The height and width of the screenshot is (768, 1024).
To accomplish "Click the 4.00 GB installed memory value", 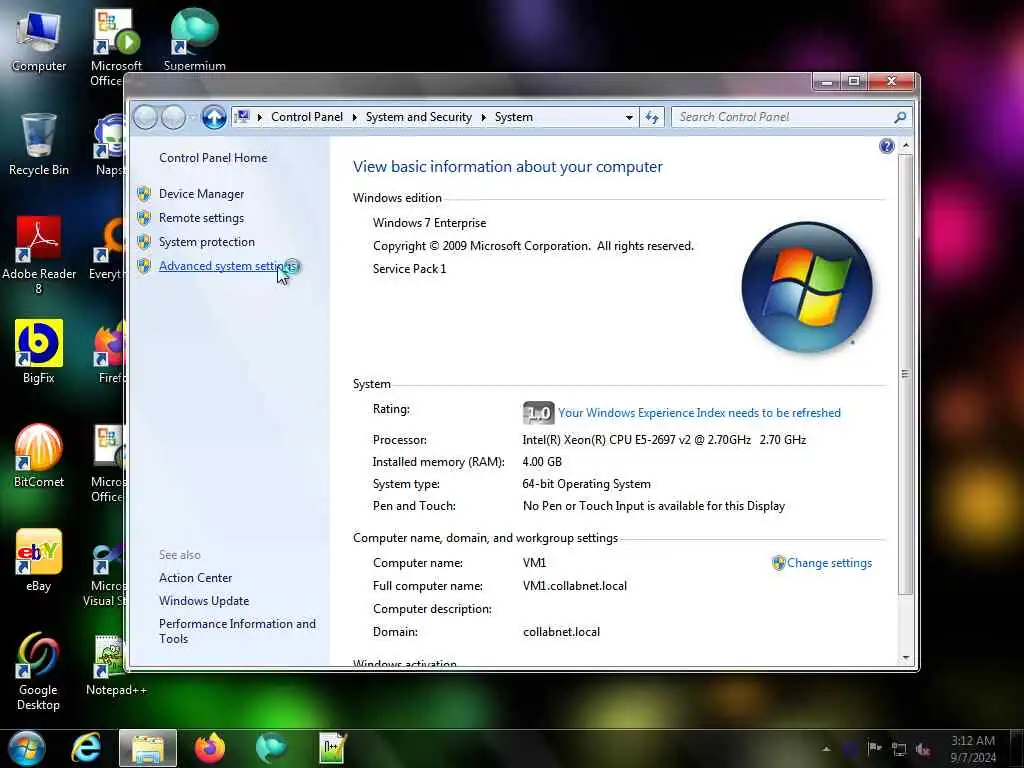I will click(x=542, y=462).
